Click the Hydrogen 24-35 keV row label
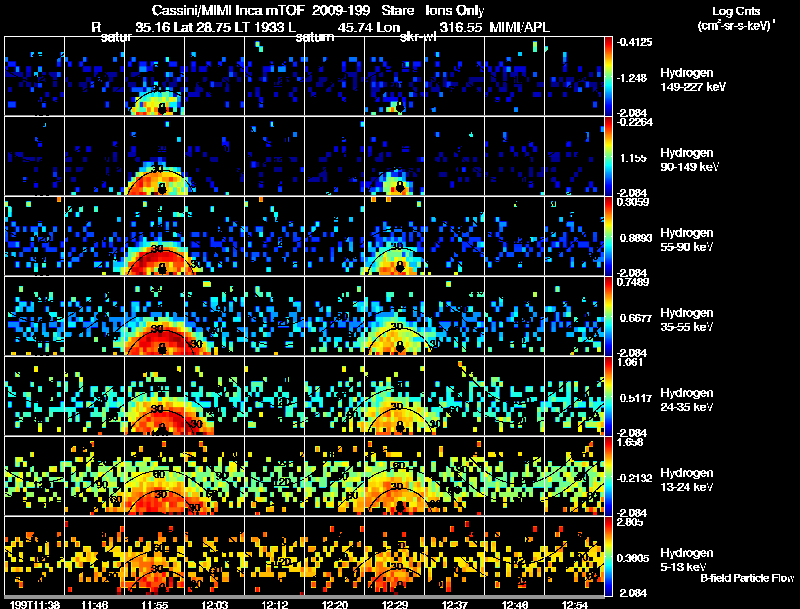The height and width of the screenshot is (609, 800). pos(687,400)
